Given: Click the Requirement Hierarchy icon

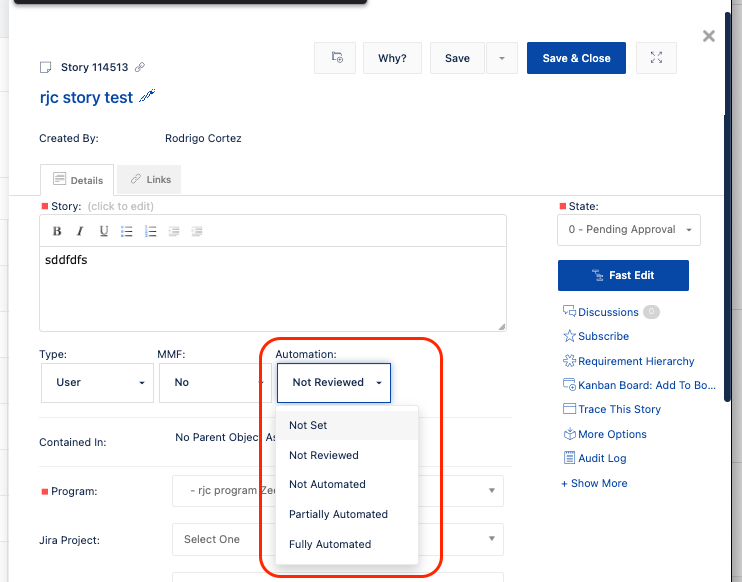Looking at the screenshot, I should [569, 361].
